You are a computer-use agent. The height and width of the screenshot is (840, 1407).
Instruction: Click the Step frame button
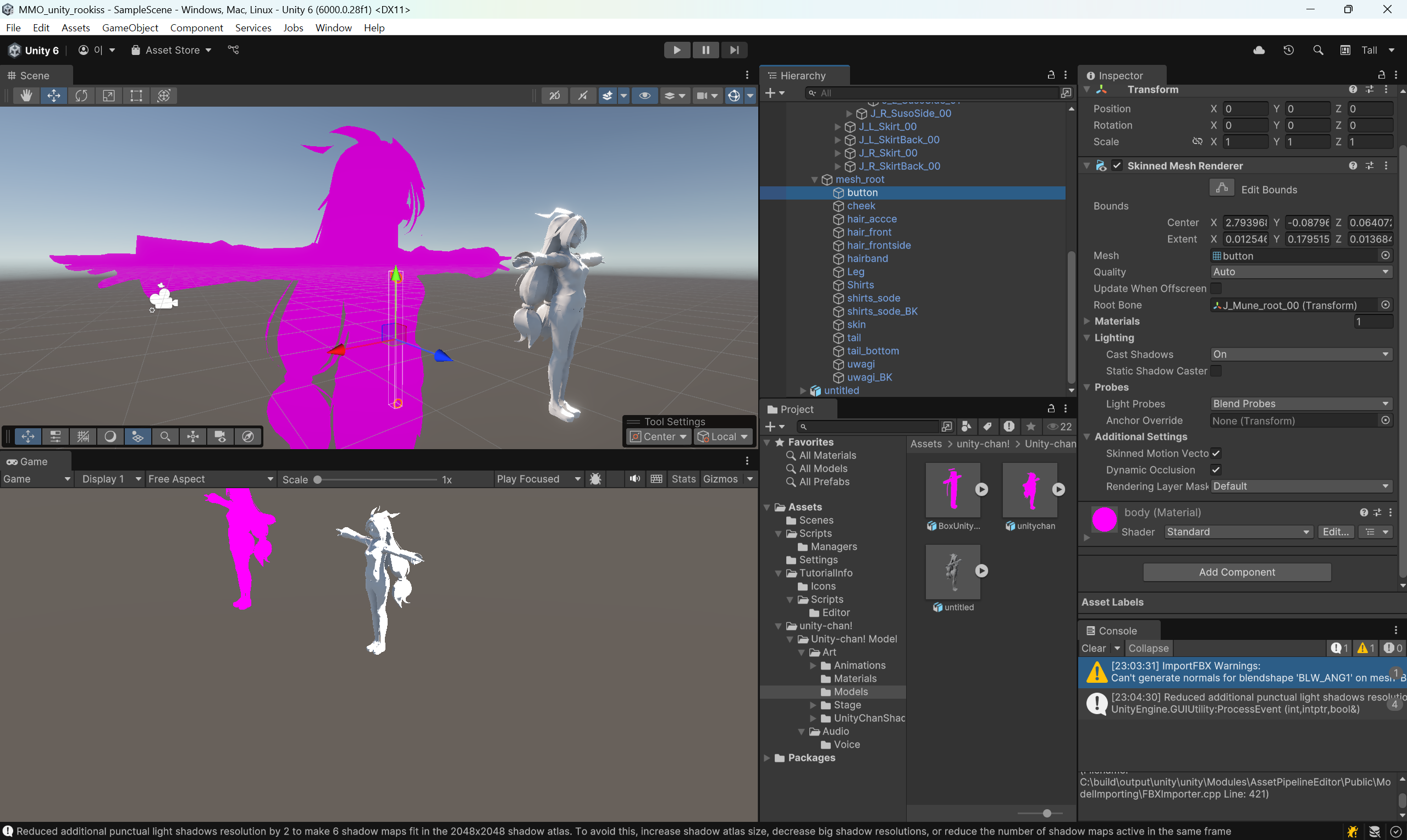click(734, 50)
